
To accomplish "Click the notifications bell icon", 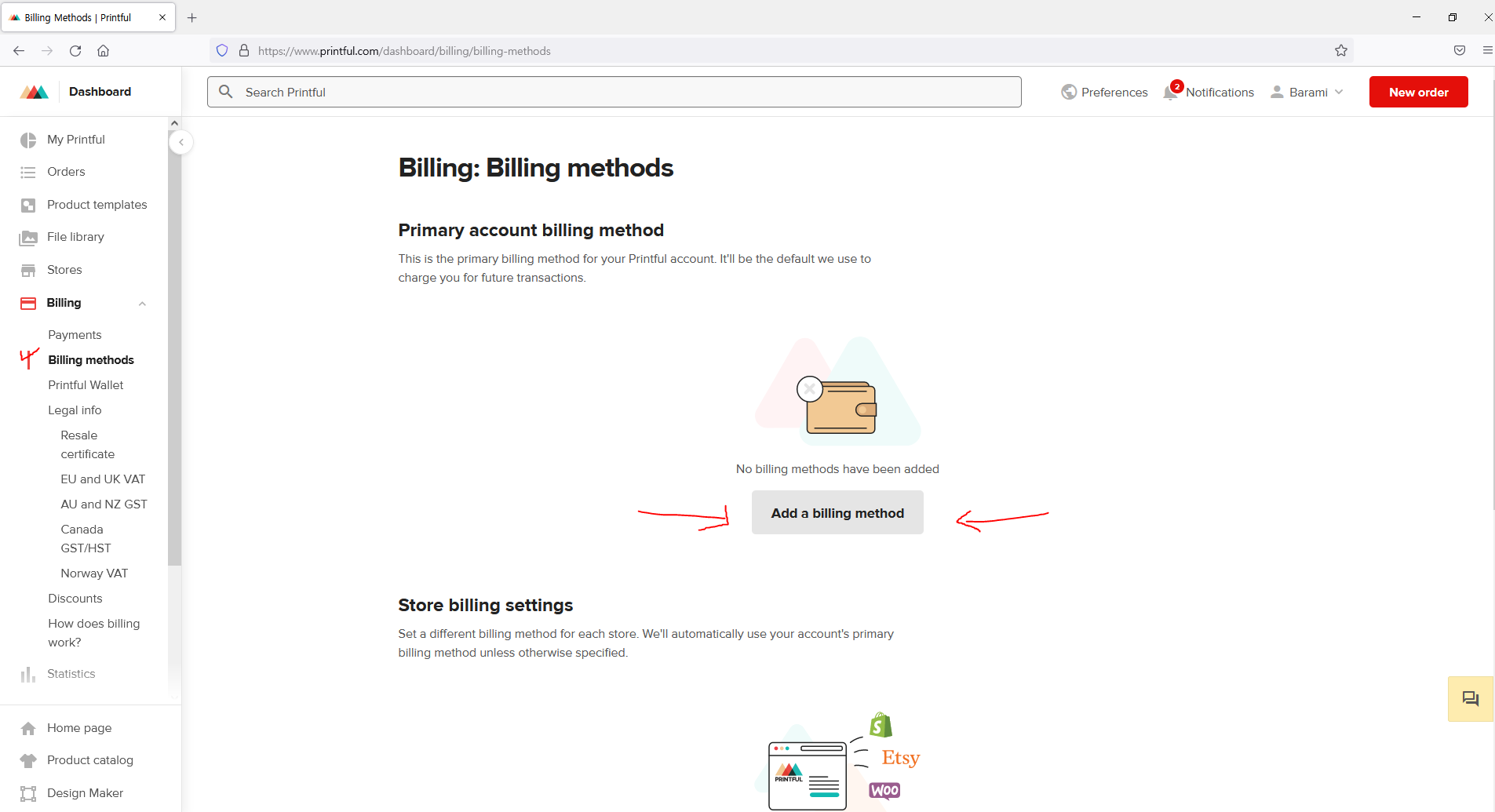I will pos(1170,93).
